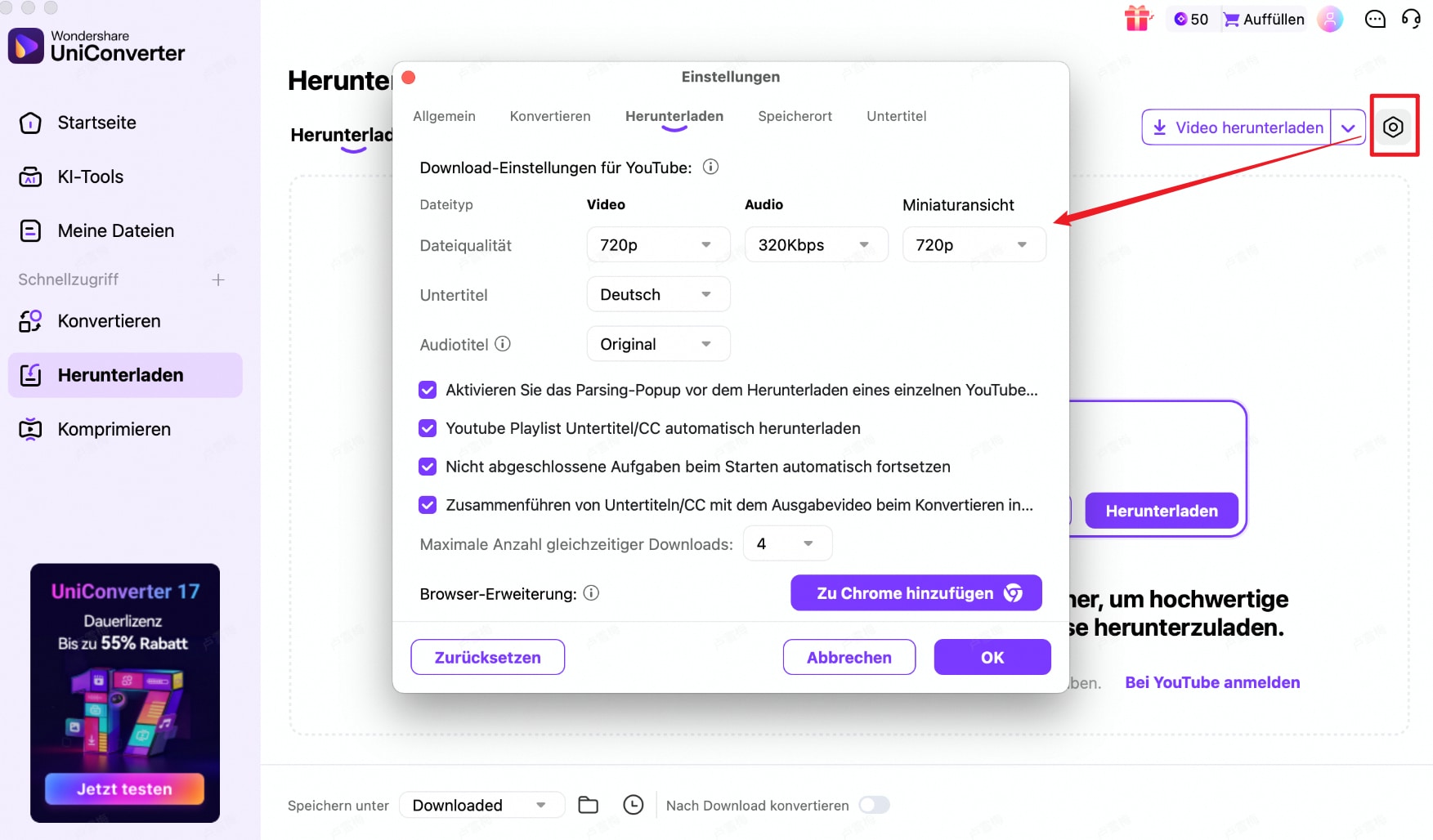
Task: Select Konvertieren under Schnellzugriff
Action: [108, 321]
